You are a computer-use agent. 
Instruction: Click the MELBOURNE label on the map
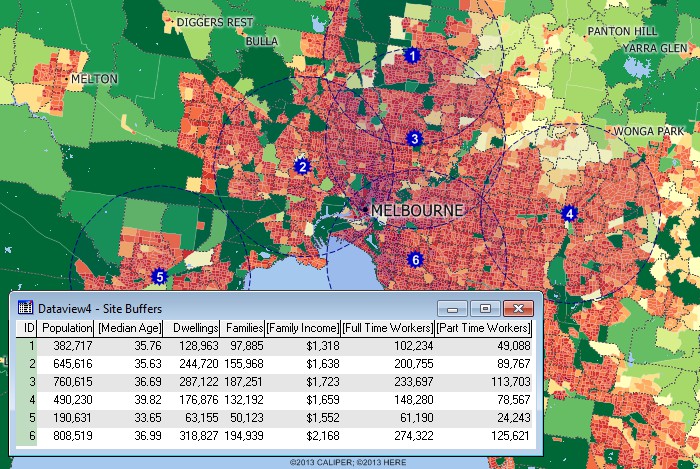tap(417, 211)
